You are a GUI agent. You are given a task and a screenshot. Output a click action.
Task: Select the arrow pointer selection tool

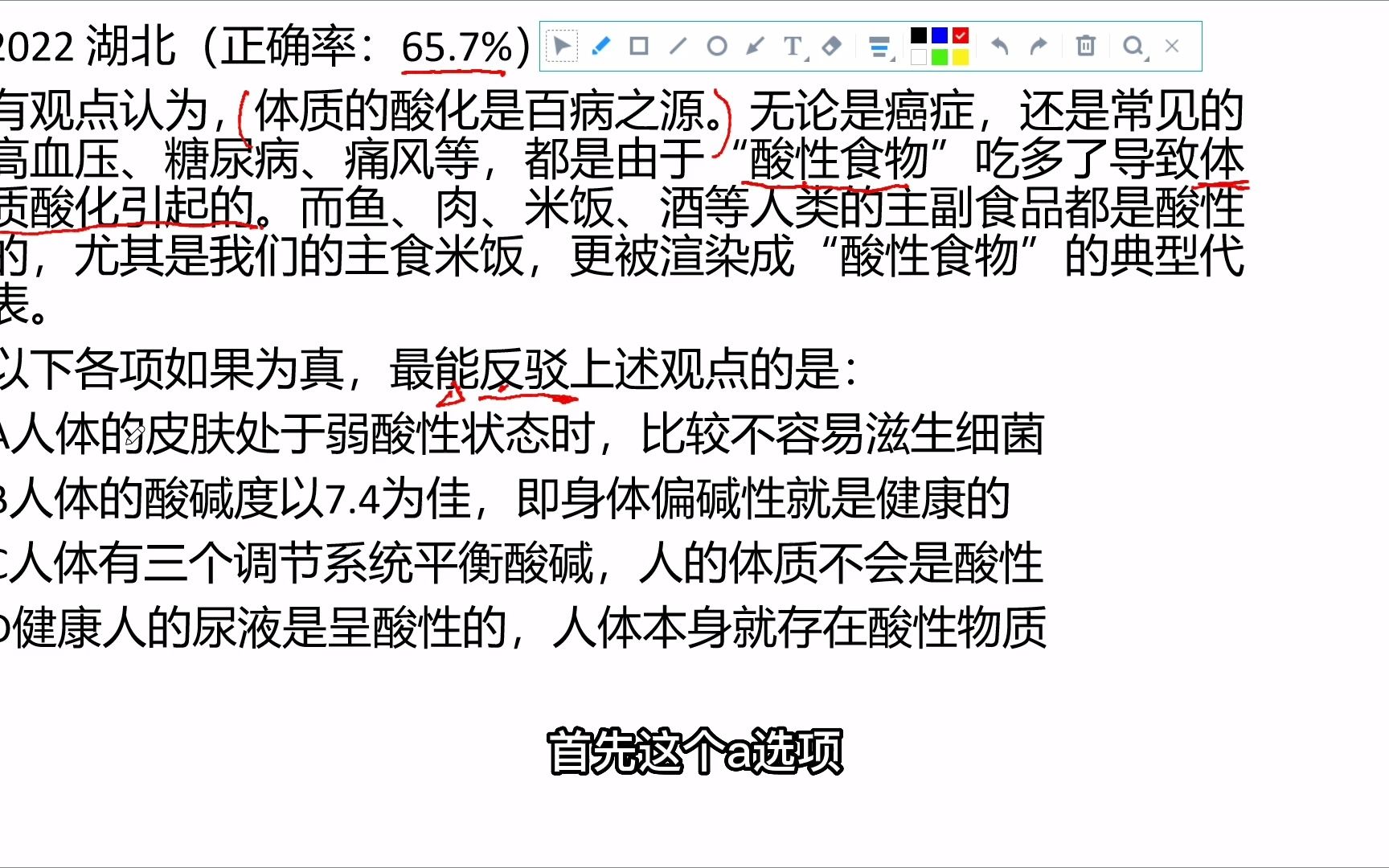coord(562,46)
